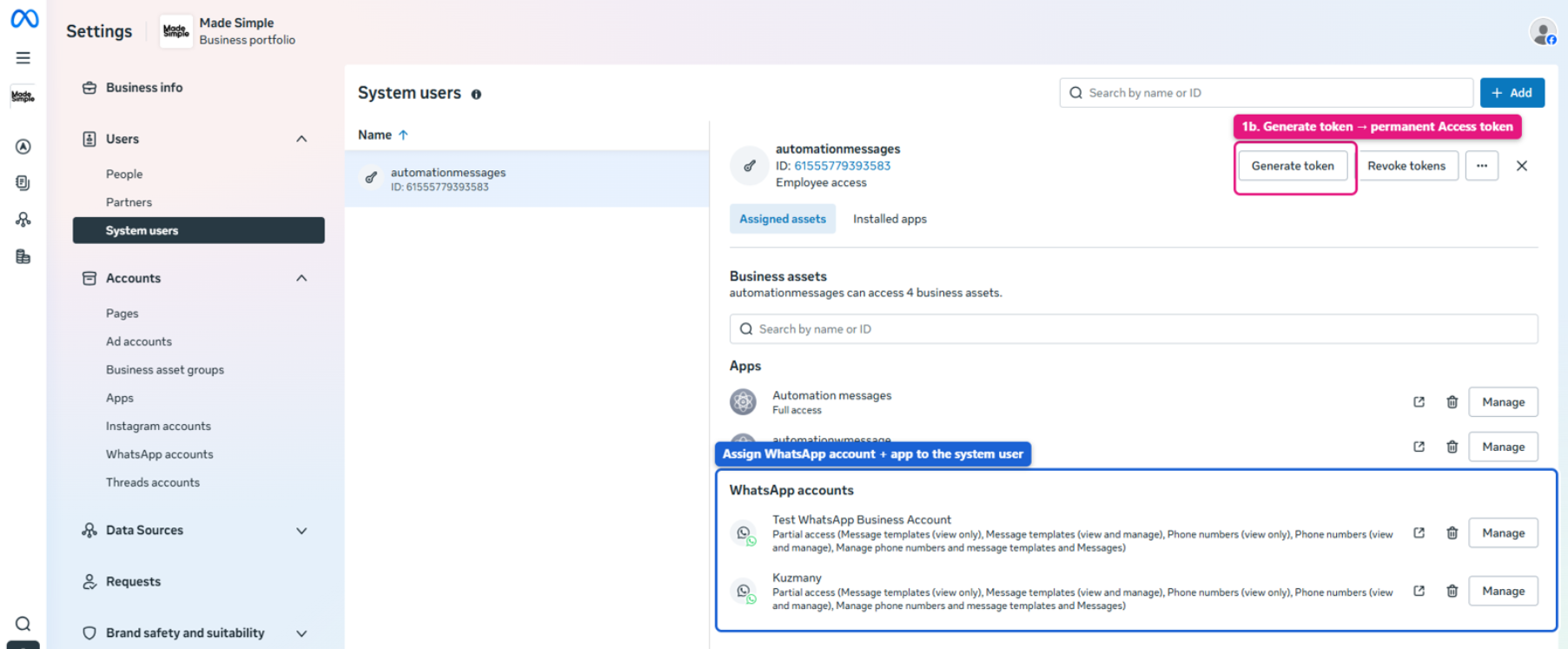
Task: Click the Revoke tokens button
Action: point(1406,166)
